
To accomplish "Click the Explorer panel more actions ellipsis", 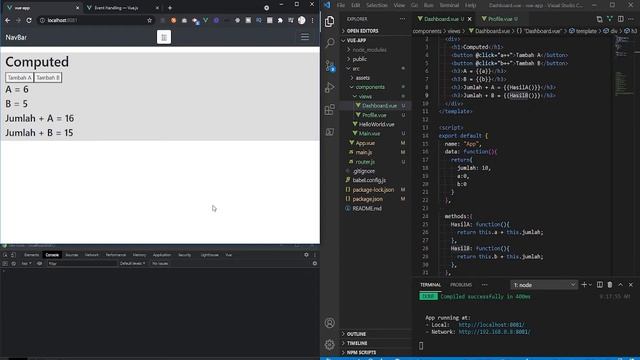I will point(402,19).
